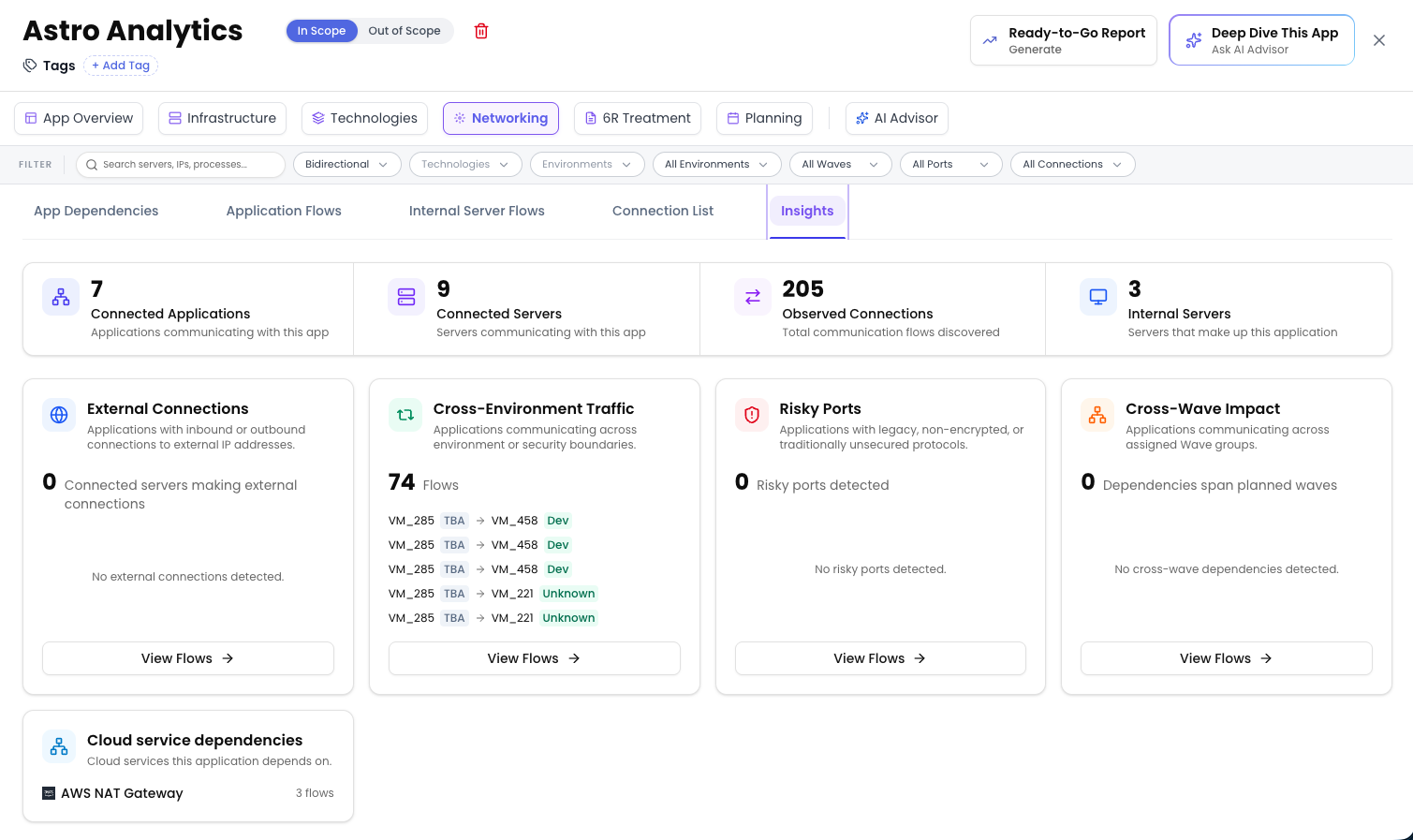View Flows for Cross-Environment Traffic

[535, 658]
